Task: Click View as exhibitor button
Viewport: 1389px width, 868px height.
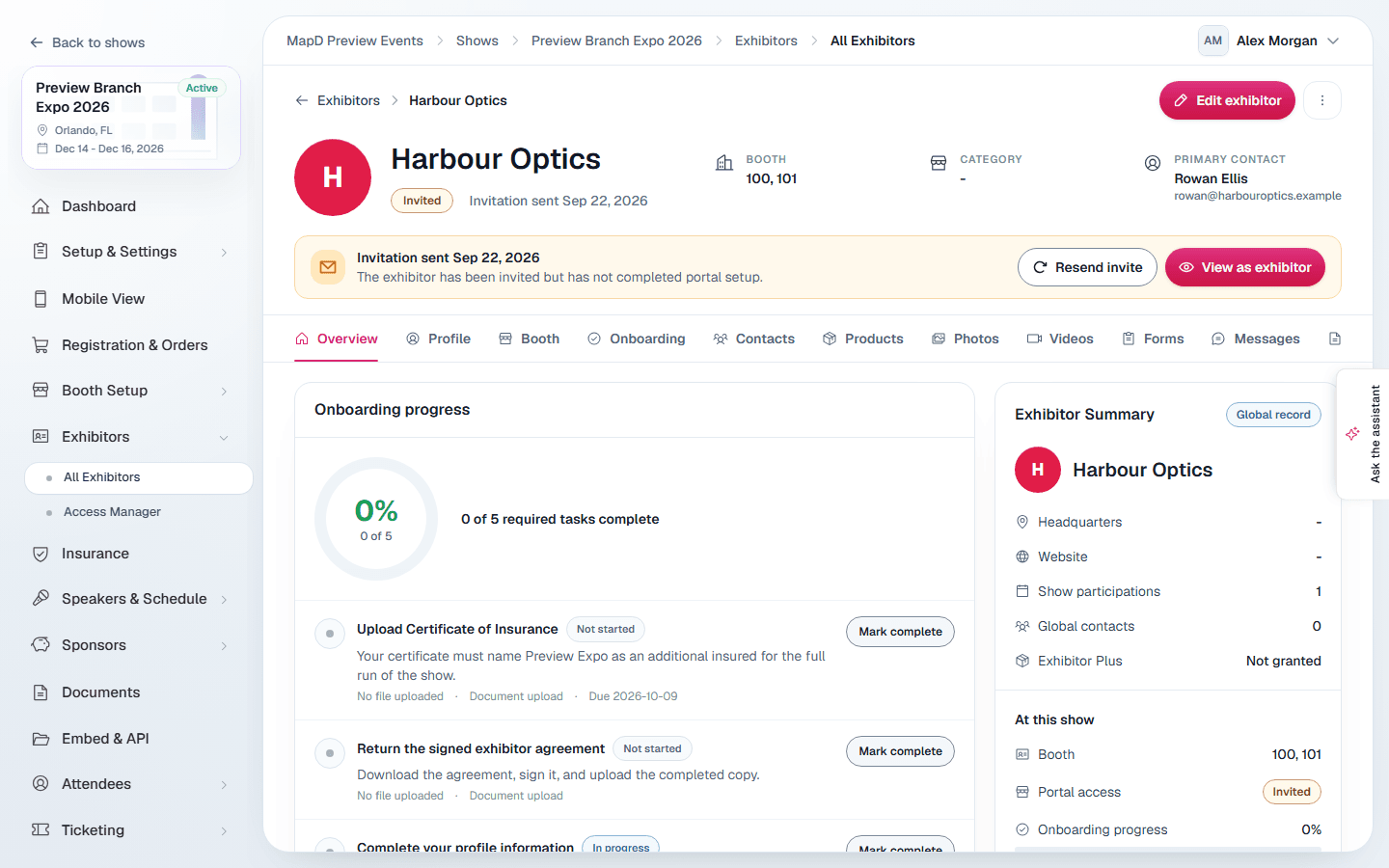Action: pos(1245,267)
